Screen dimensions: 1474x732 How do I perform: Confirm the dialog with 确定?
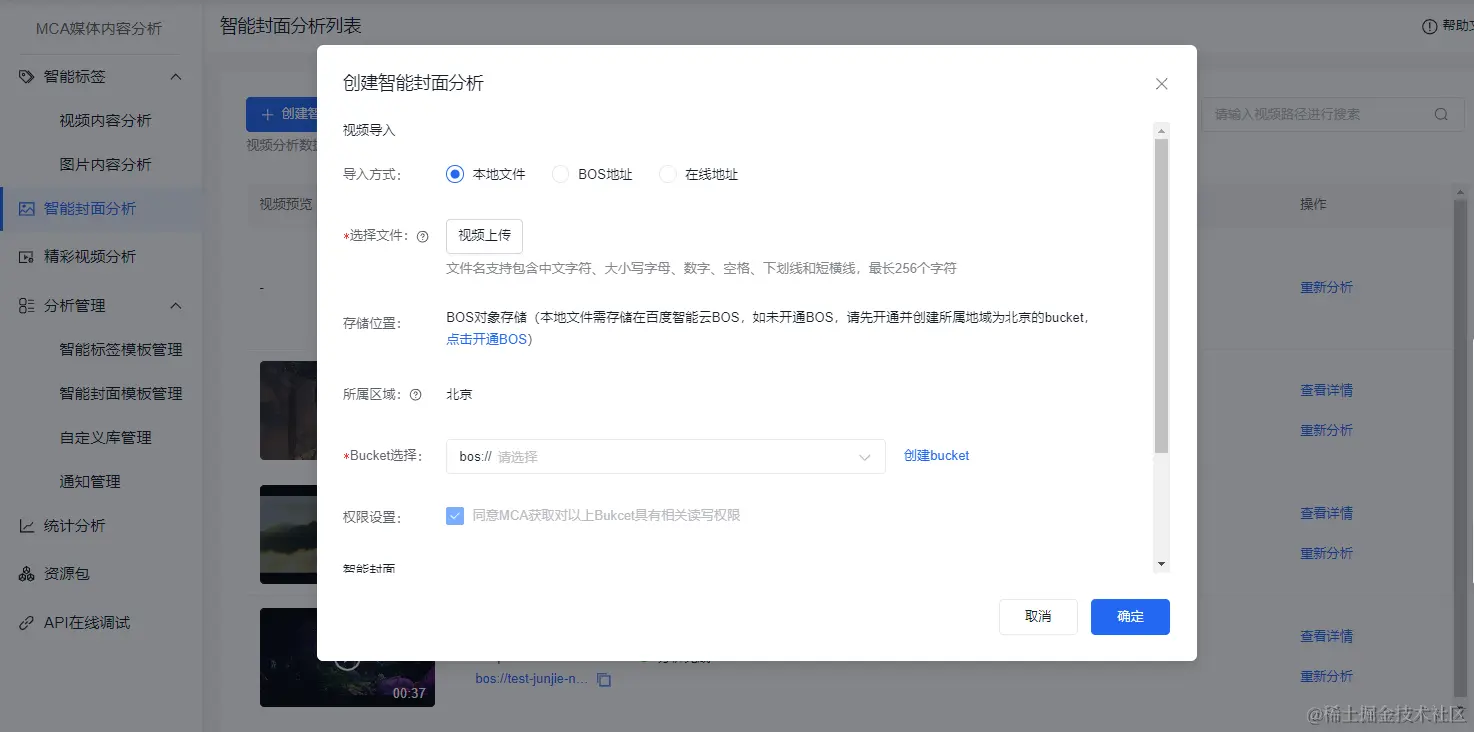(x=1130, y=617)
